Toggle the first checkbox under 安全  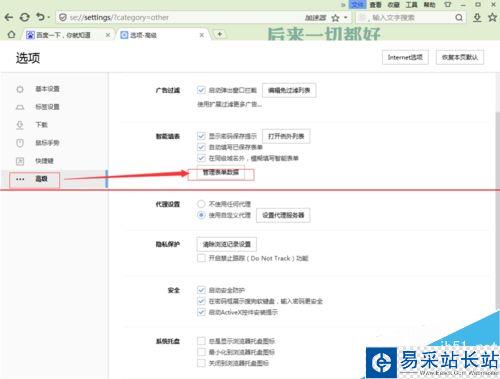(201, 290)
